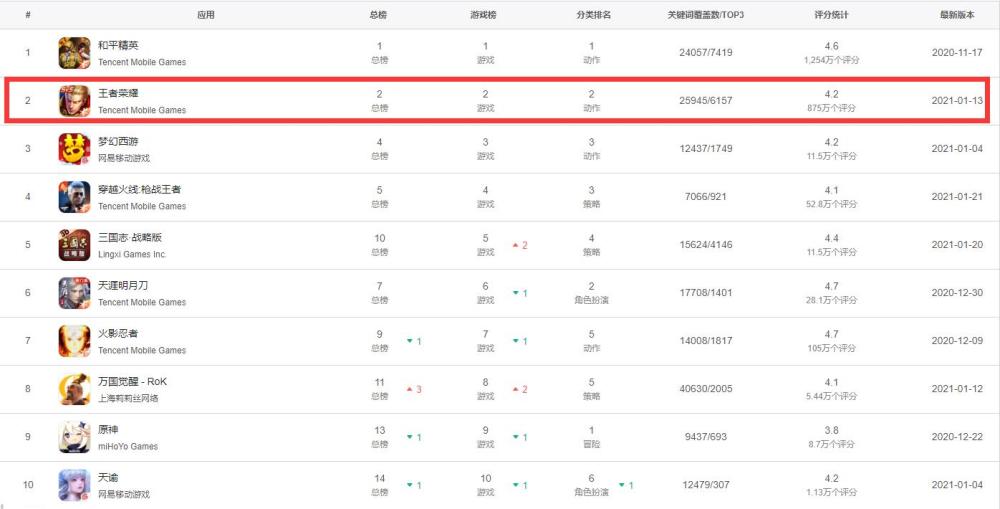Click the 万国觉醒 - RoK name link
Screen dimensions: 1000x509
point(132,381)
